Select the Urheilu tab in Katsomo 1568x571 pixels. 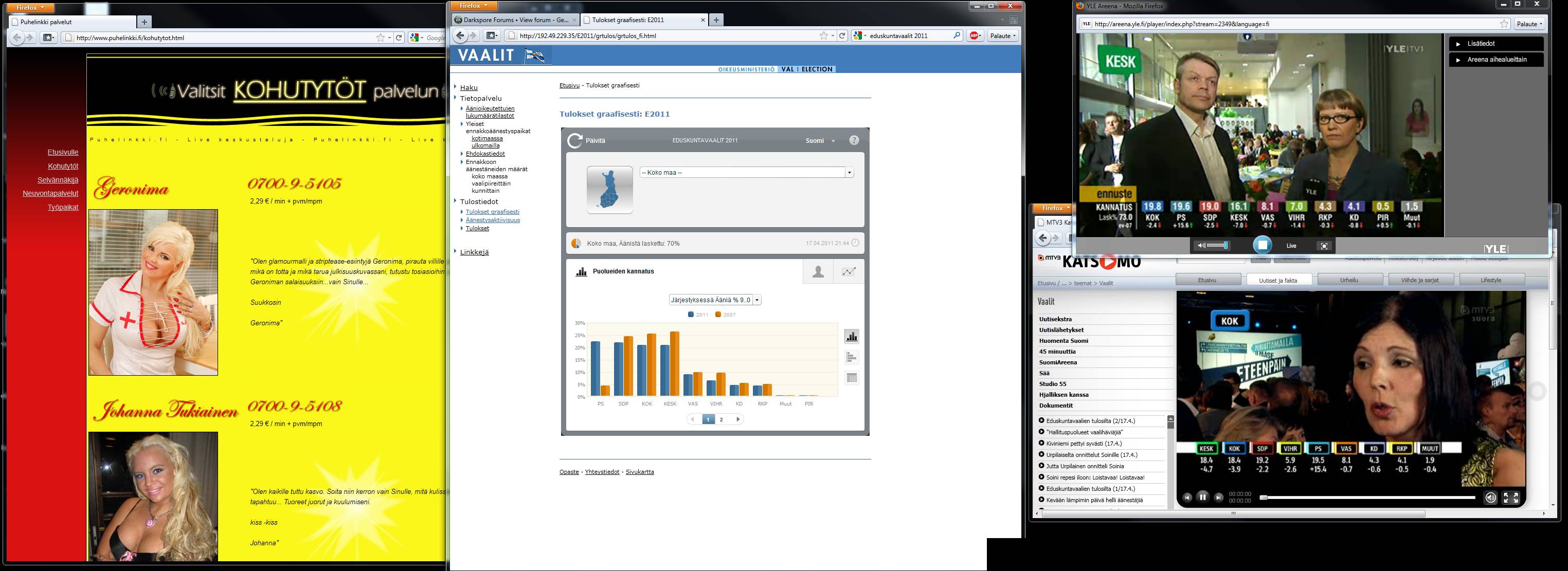(x=1349, y=280)
